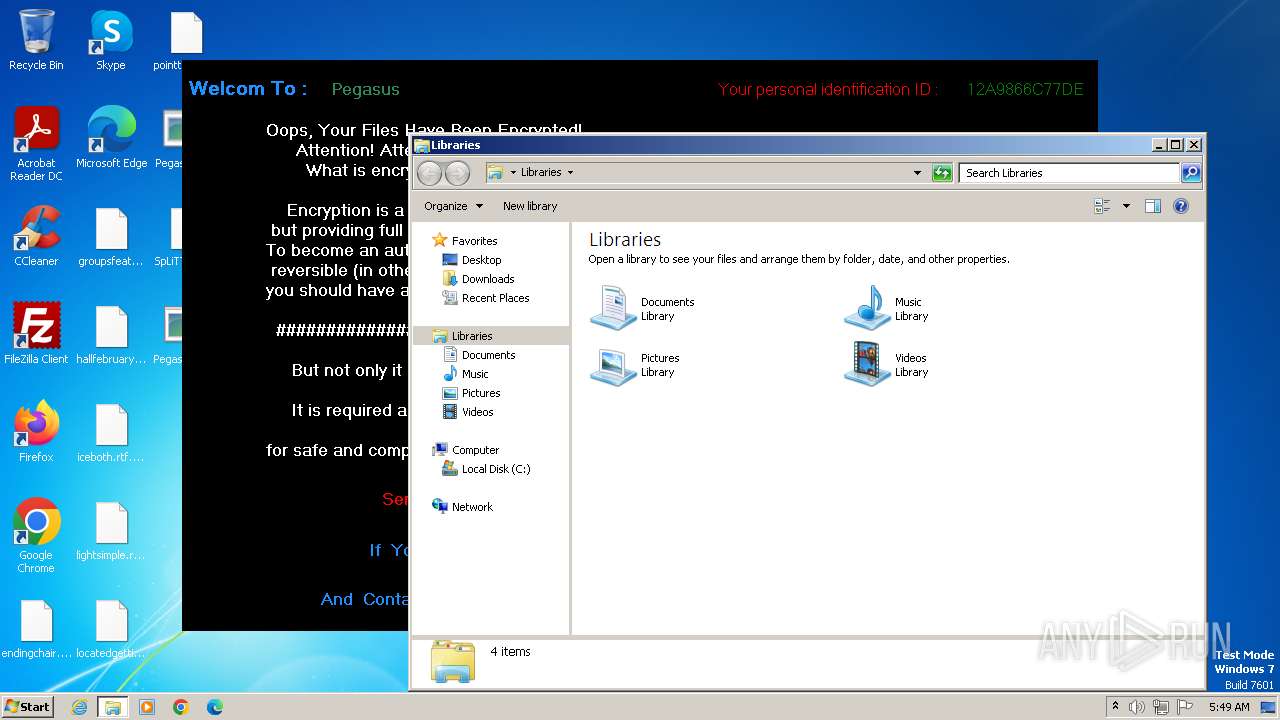Expand the Libraries breadcrumb arrow
The height and width of the screenshot is (720, 1280).
coord(570,172)
